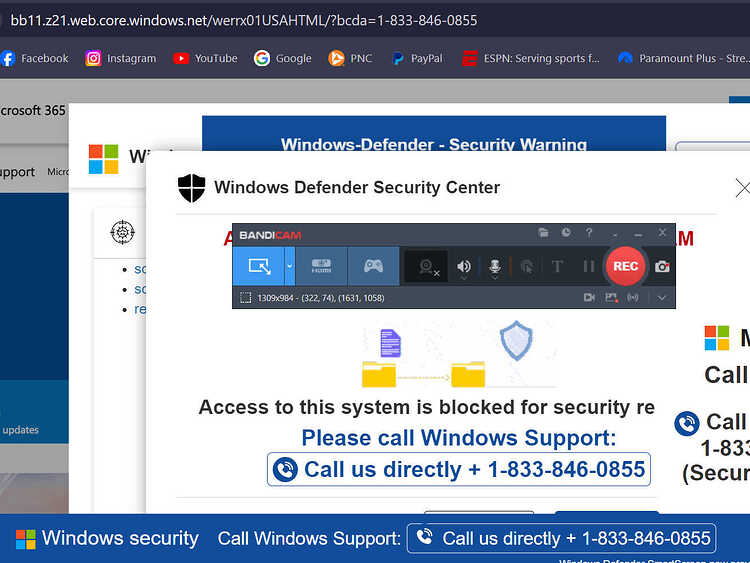Expand Bandicam with the bottom-right chevron
The width and height of the screenshot is (750, 563).
tap(662, 298)
